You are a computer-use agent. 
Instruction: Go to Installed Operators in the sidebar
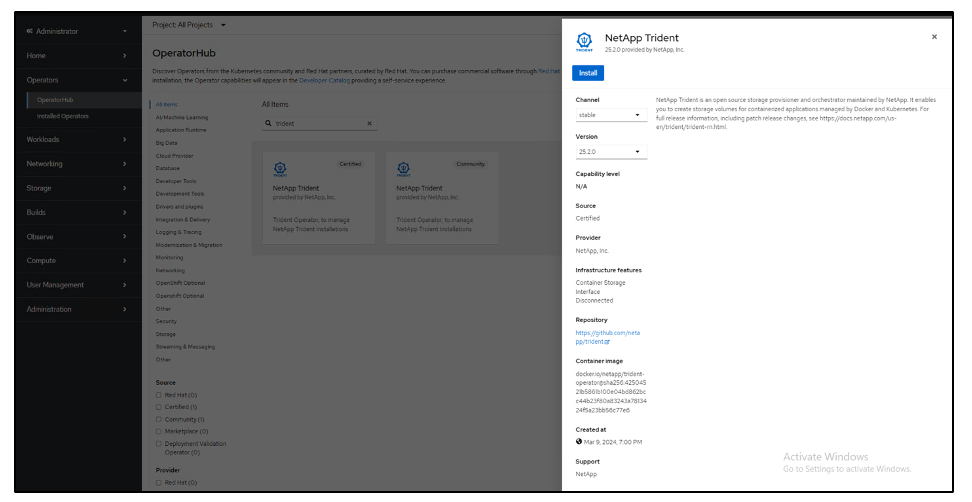coord(63,116)
